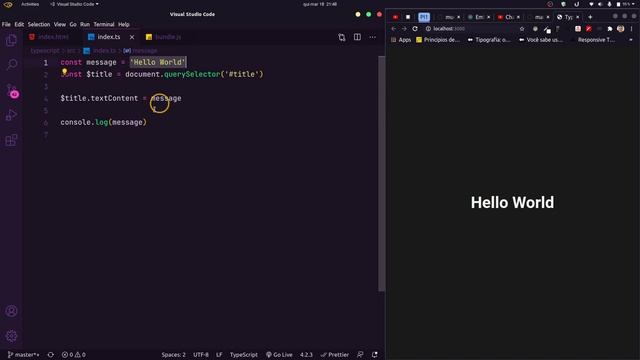
Task: Click querySelector on line 2
Action: 192,74
